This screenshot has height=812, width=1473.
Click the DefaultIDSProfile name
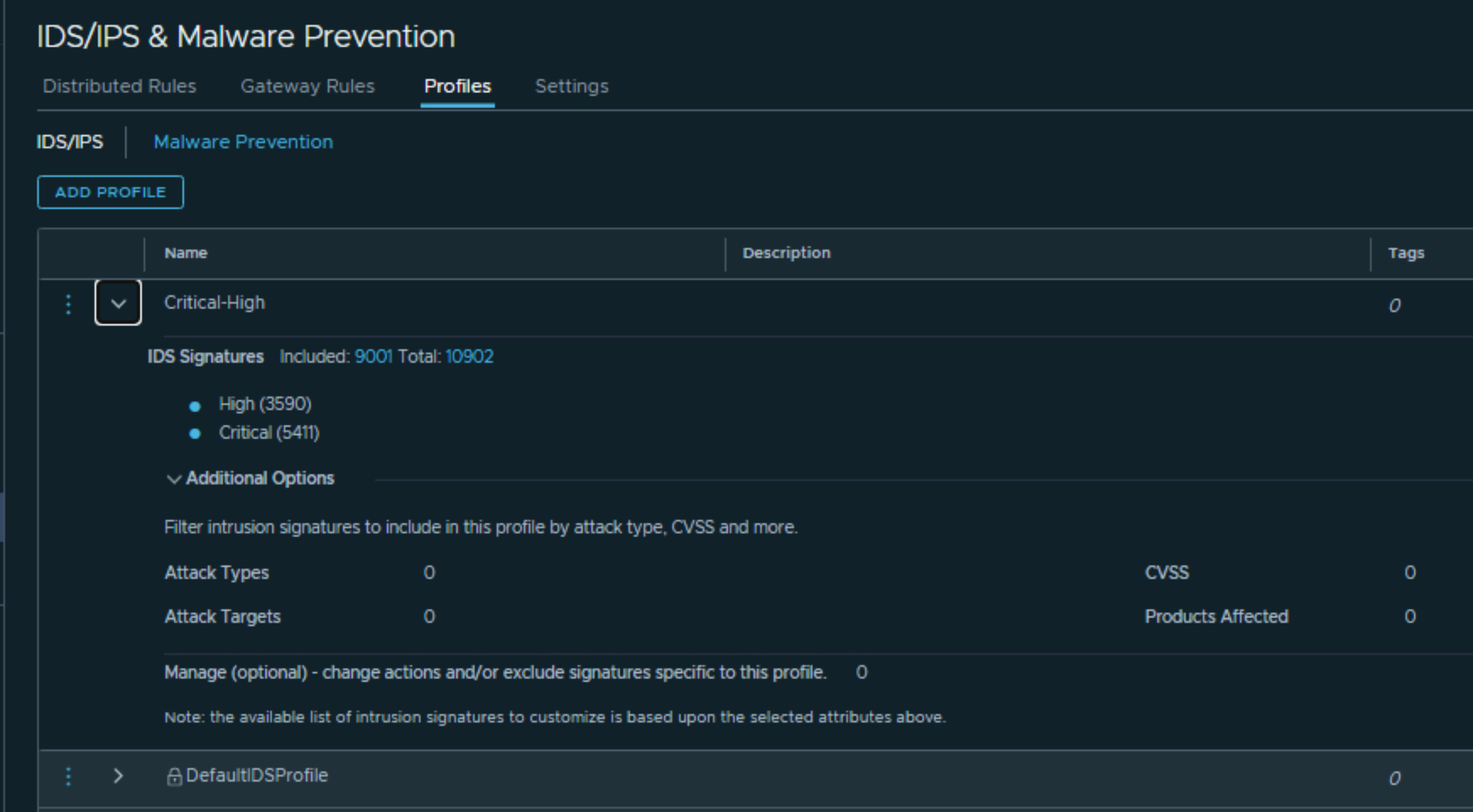(x=257, y=776)
